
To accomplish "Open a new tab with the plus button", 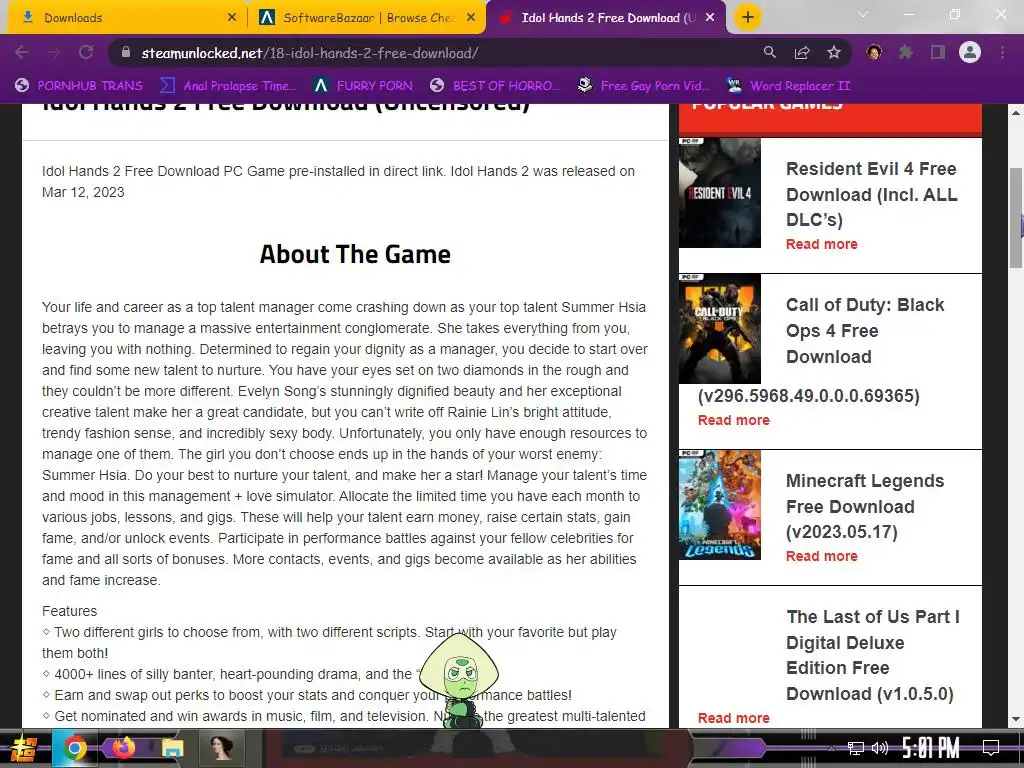I will (x=748, y=17).
